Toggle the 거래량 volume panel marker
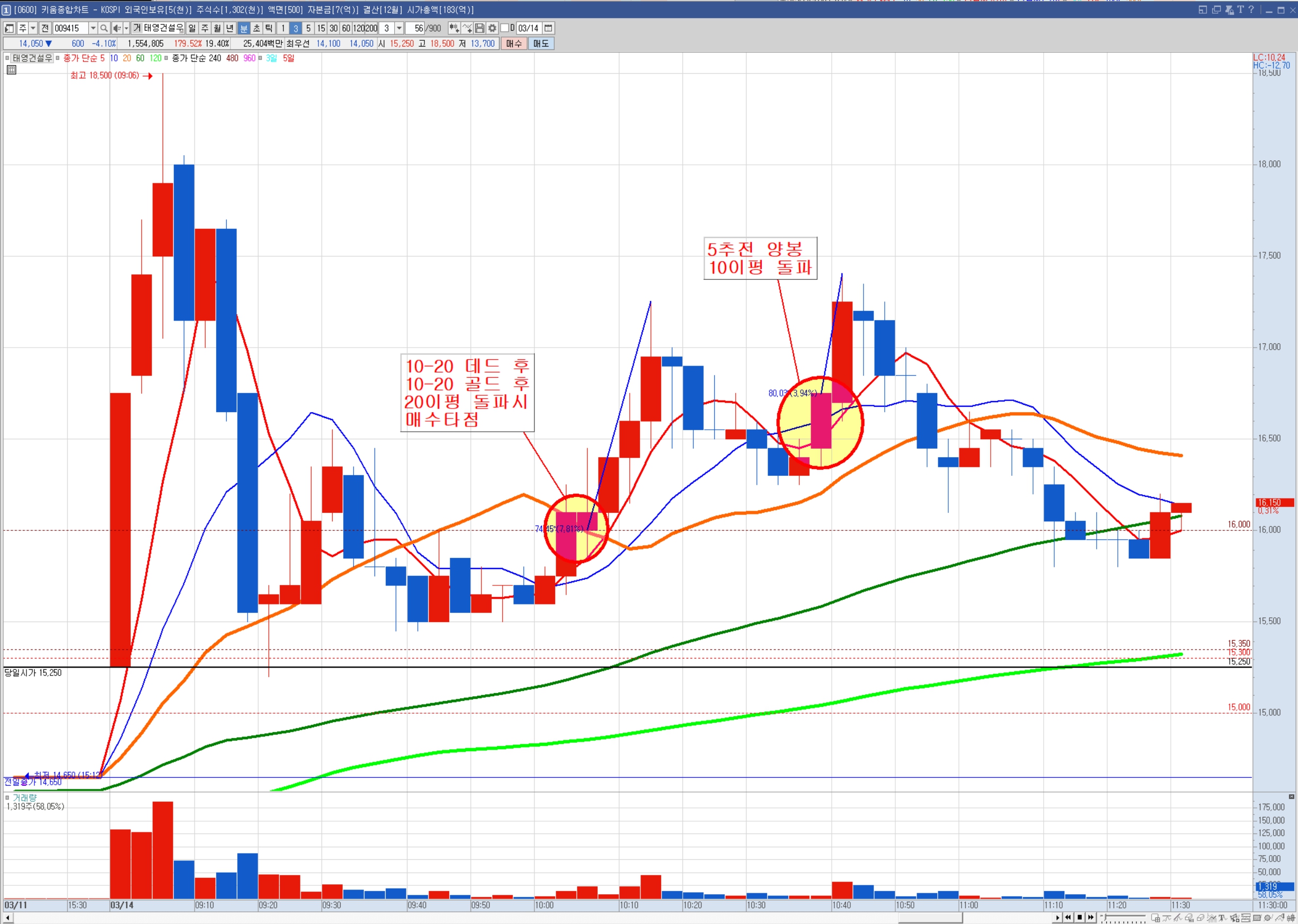The height and width of the screenshot is (924, 1298). click(x=7, y=798)
